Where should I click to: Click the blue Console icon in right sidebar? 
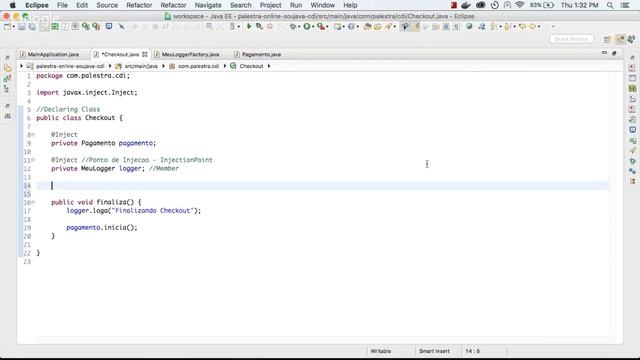(632, 130)
